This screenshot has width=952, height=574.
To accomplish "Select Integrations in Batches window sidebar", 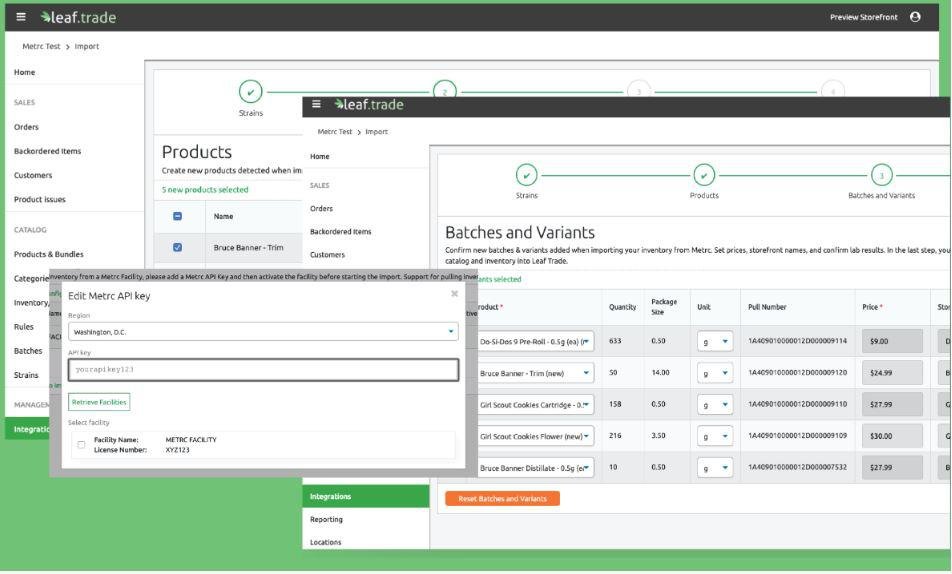I will coord(366,496).
